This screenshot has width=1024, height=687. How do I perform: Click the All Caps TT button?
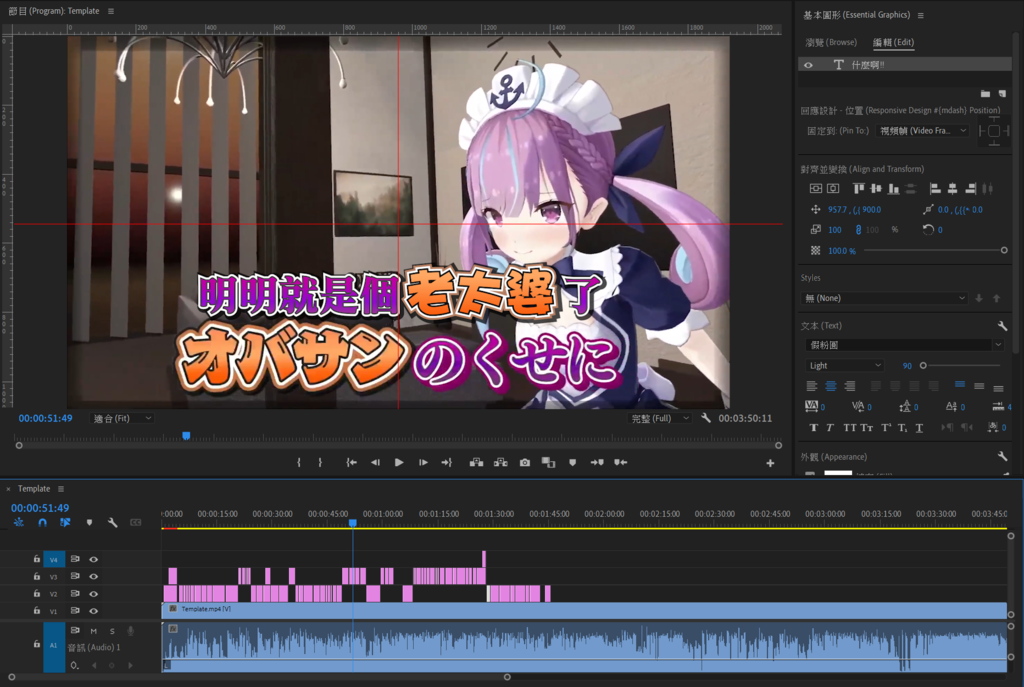click(850, 428)
